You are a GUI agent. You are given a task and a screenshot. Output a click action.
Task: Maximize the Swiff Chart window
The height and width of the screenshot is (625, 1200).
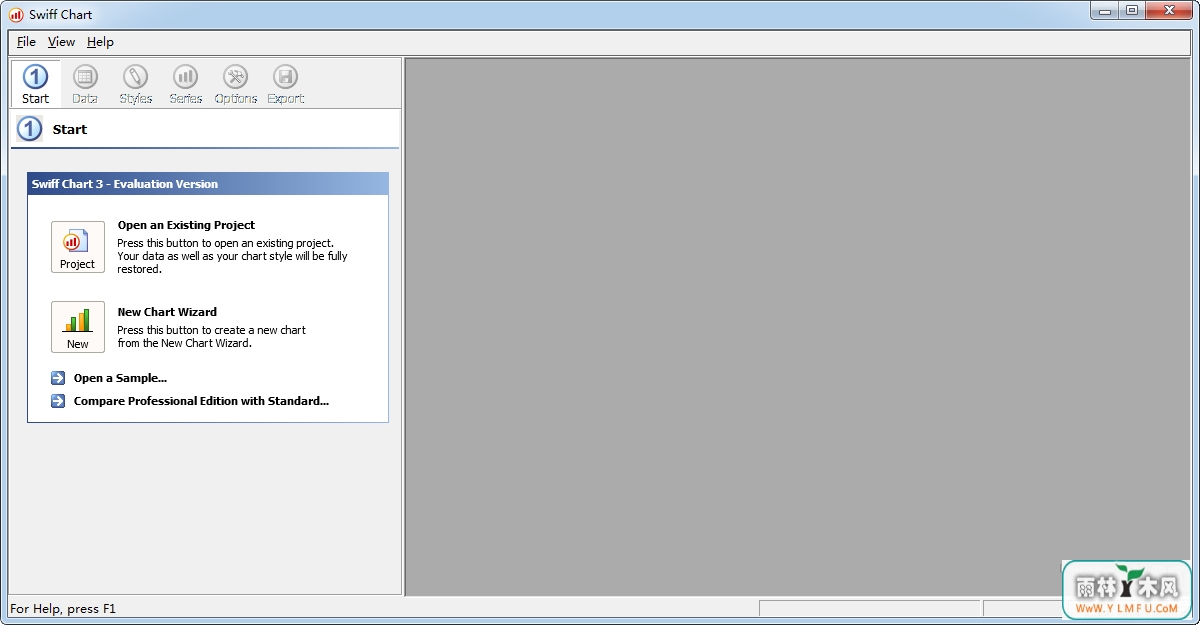pyautogui.click(x=1132, y=11)
